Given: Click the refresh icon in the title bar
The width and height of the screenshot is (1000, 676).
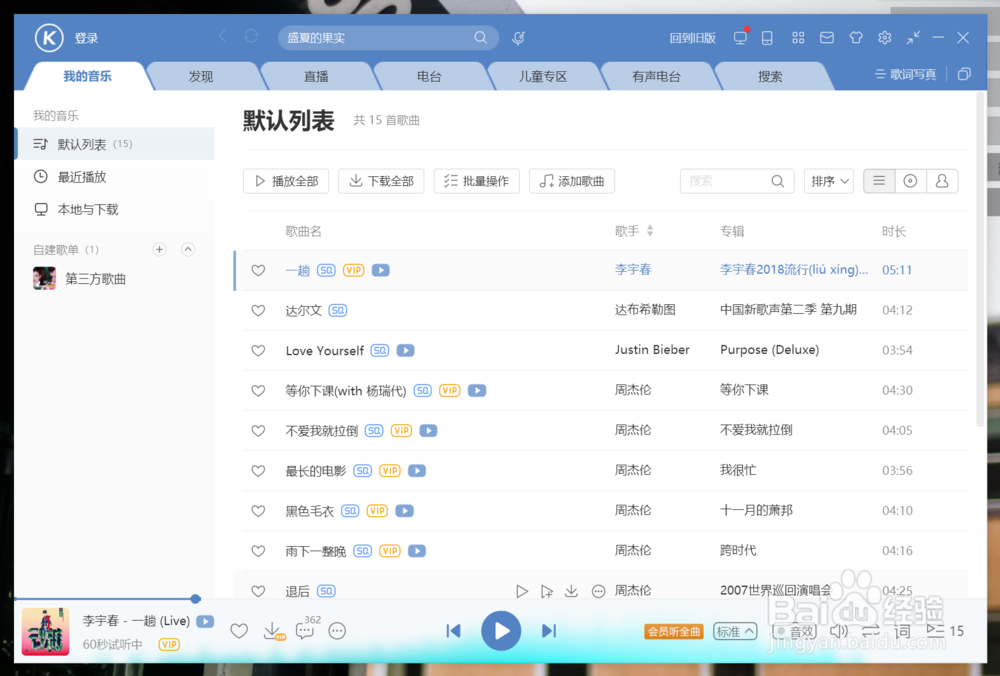Looking at the screenshot, I should pos(251,36).
